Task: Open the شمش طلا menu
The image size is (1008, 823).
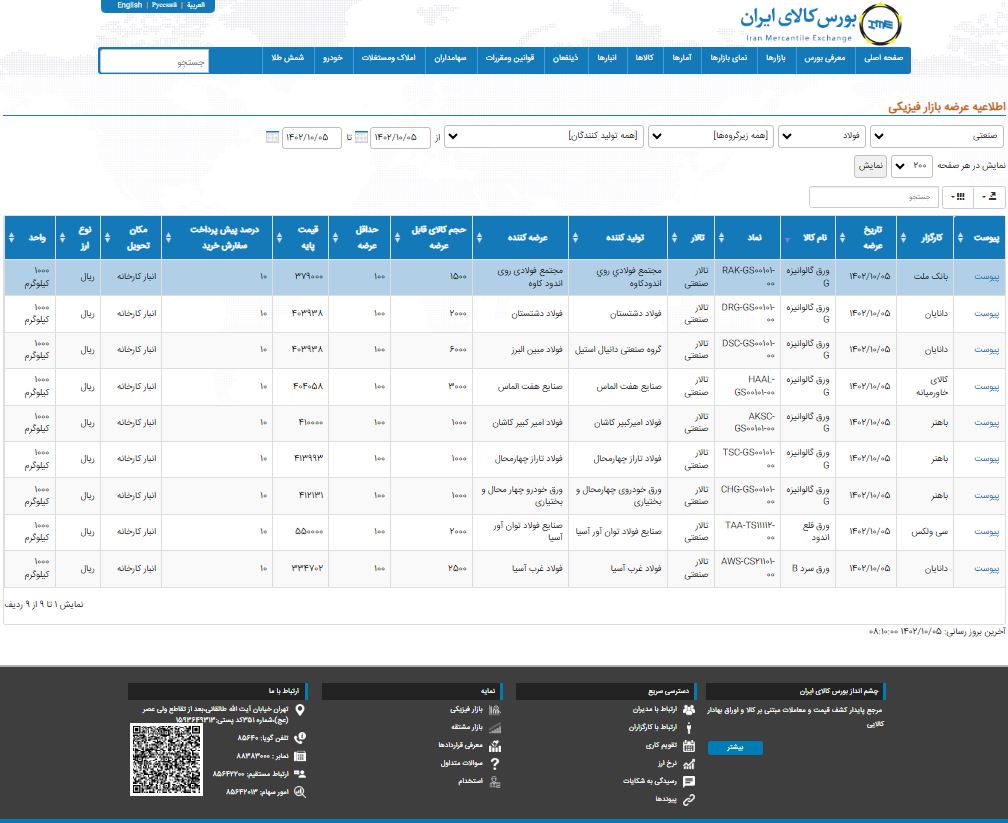Action: tap(288, 59)
